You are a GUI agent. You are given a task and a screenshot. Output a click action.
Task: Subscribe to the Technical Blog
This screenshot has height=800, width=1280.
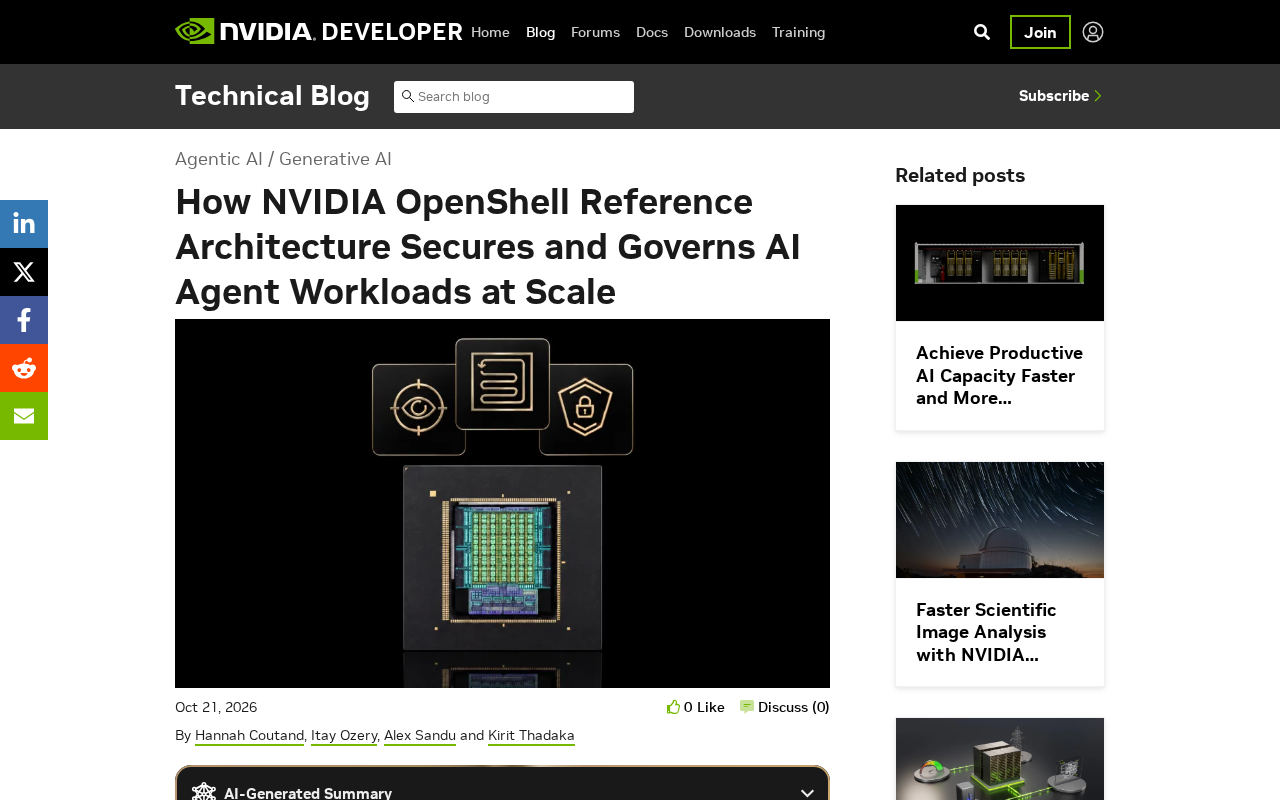coord(1060,96)
